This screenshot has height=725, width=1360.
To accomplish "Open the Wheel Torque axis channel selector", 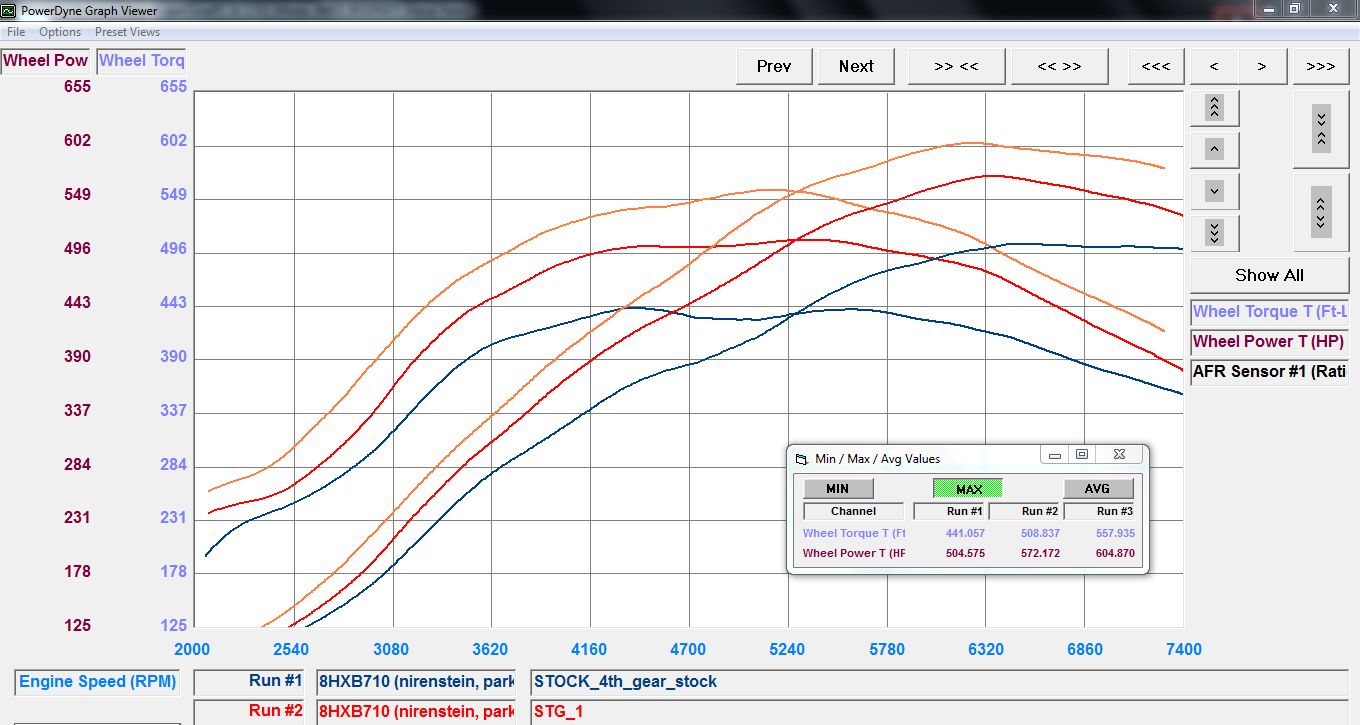I will coord(141,60).
